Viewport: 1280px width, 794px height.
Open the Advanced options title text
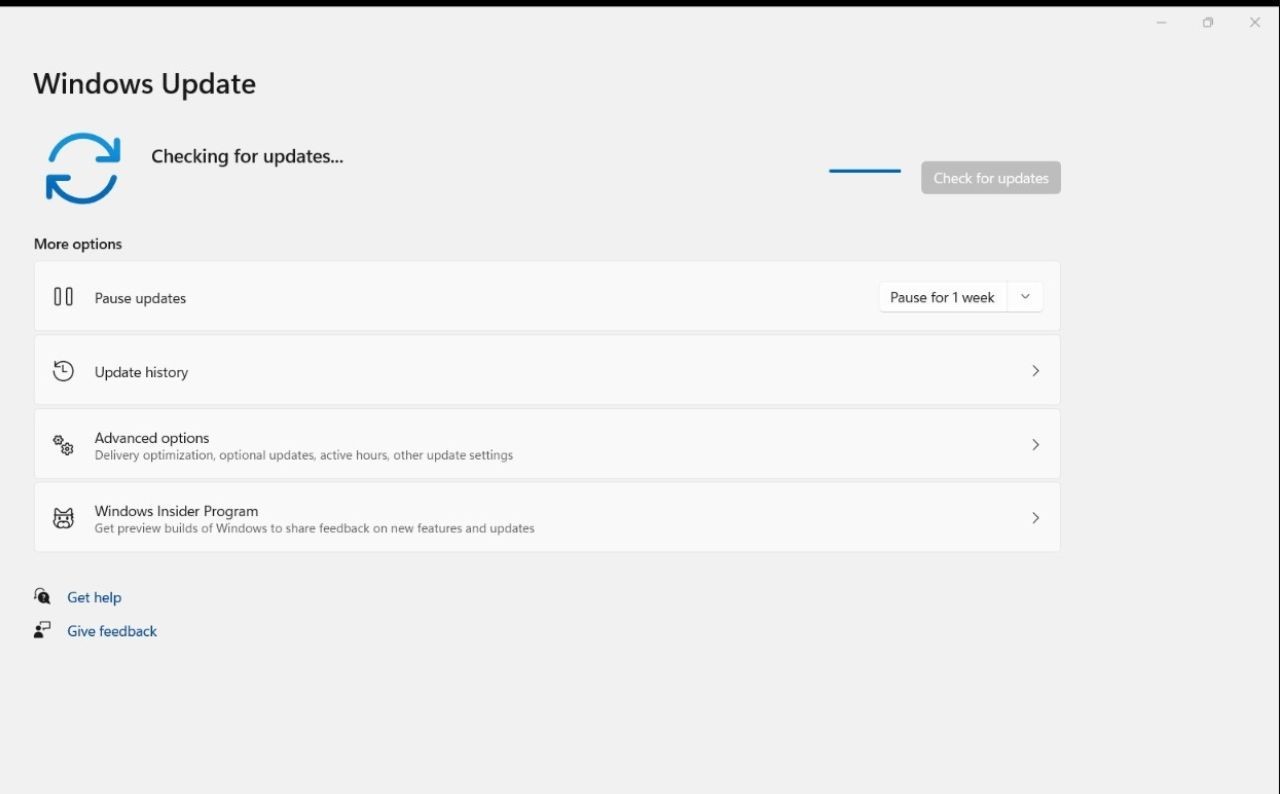tap(152, 438)
